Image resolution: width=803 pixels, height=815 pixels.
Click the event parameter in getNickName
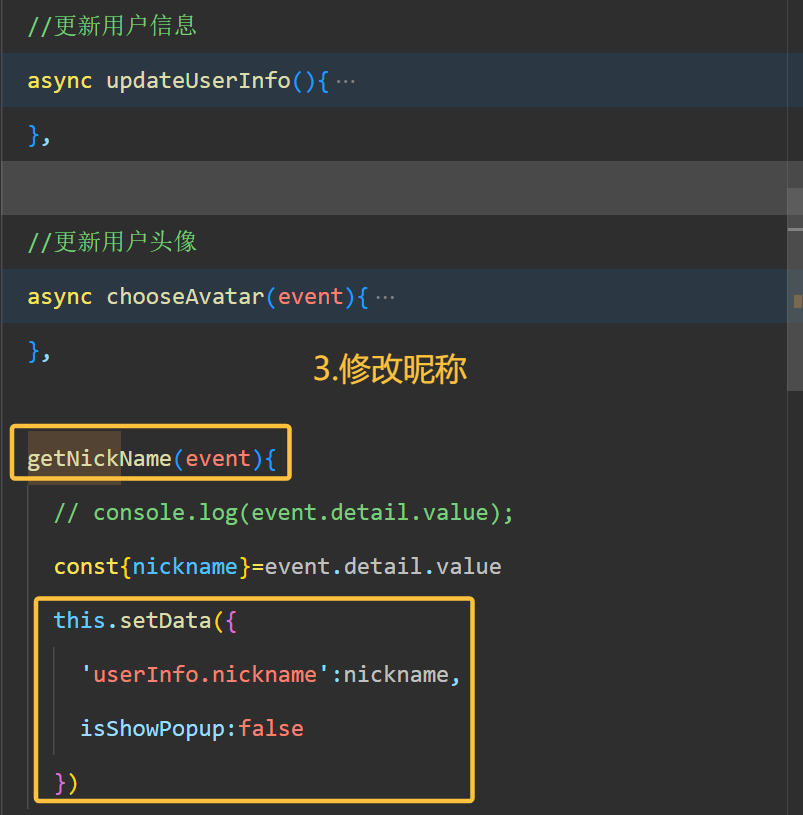click(218, 459)
